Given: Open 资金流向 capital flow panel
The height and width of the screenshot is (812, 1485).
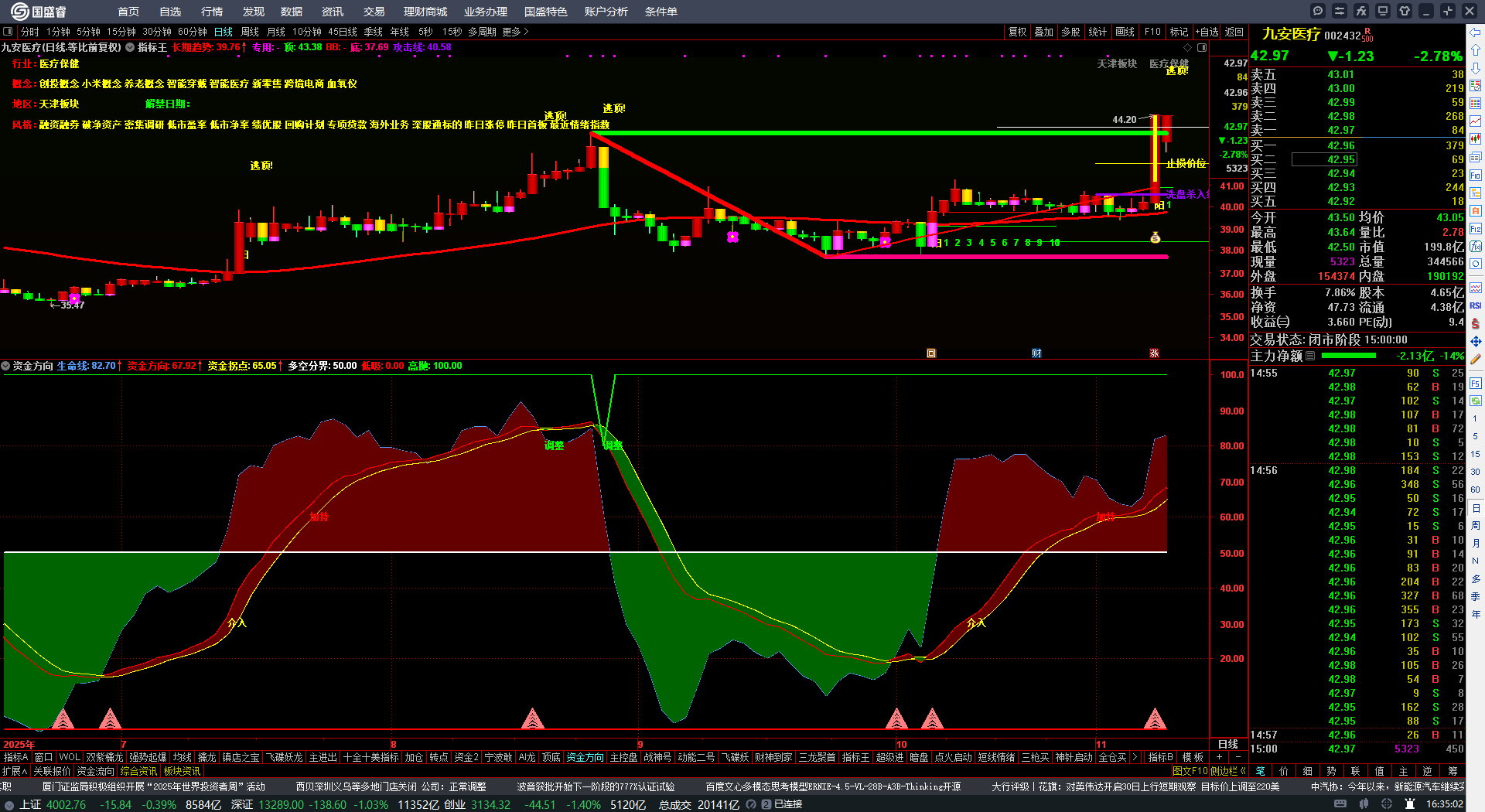Looking at the screenshot, I should pyautogui.click(x=95, y=771).
